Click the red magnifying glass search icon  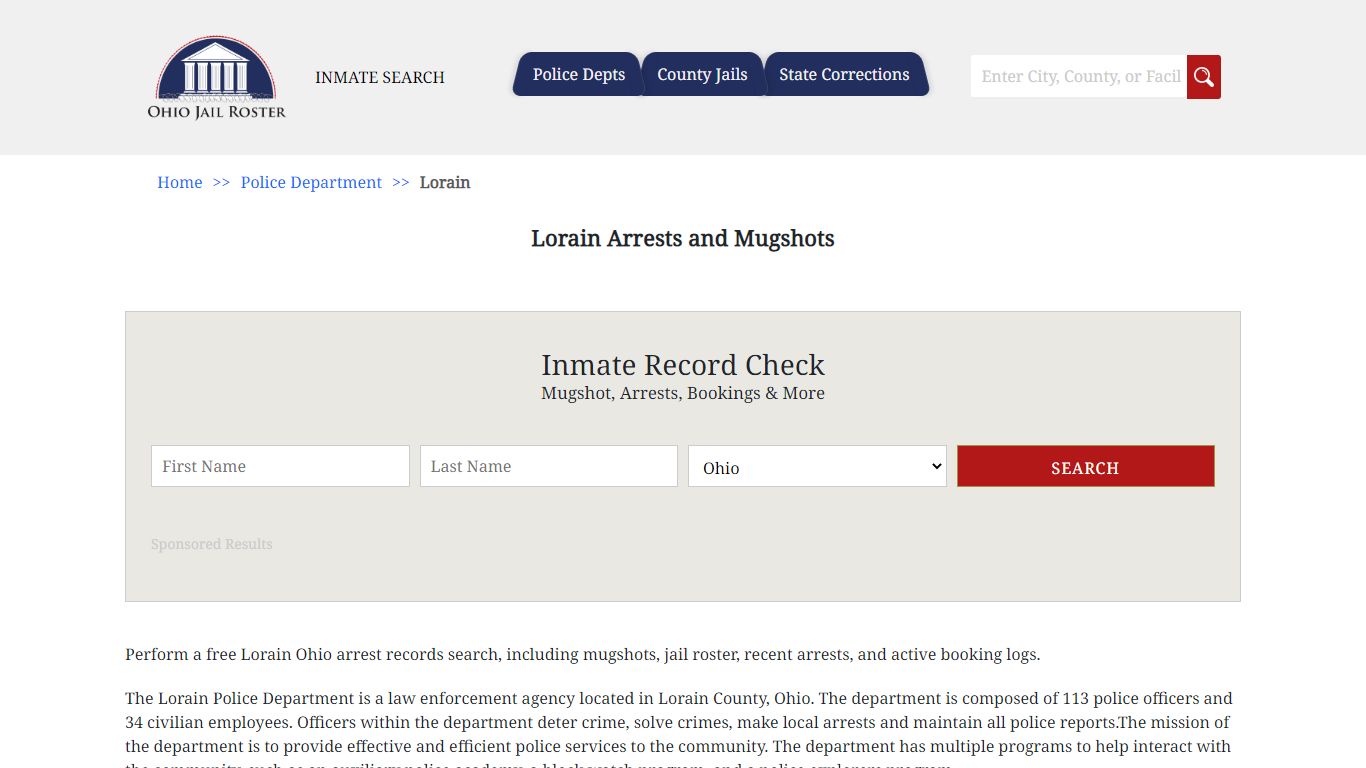1203,76
